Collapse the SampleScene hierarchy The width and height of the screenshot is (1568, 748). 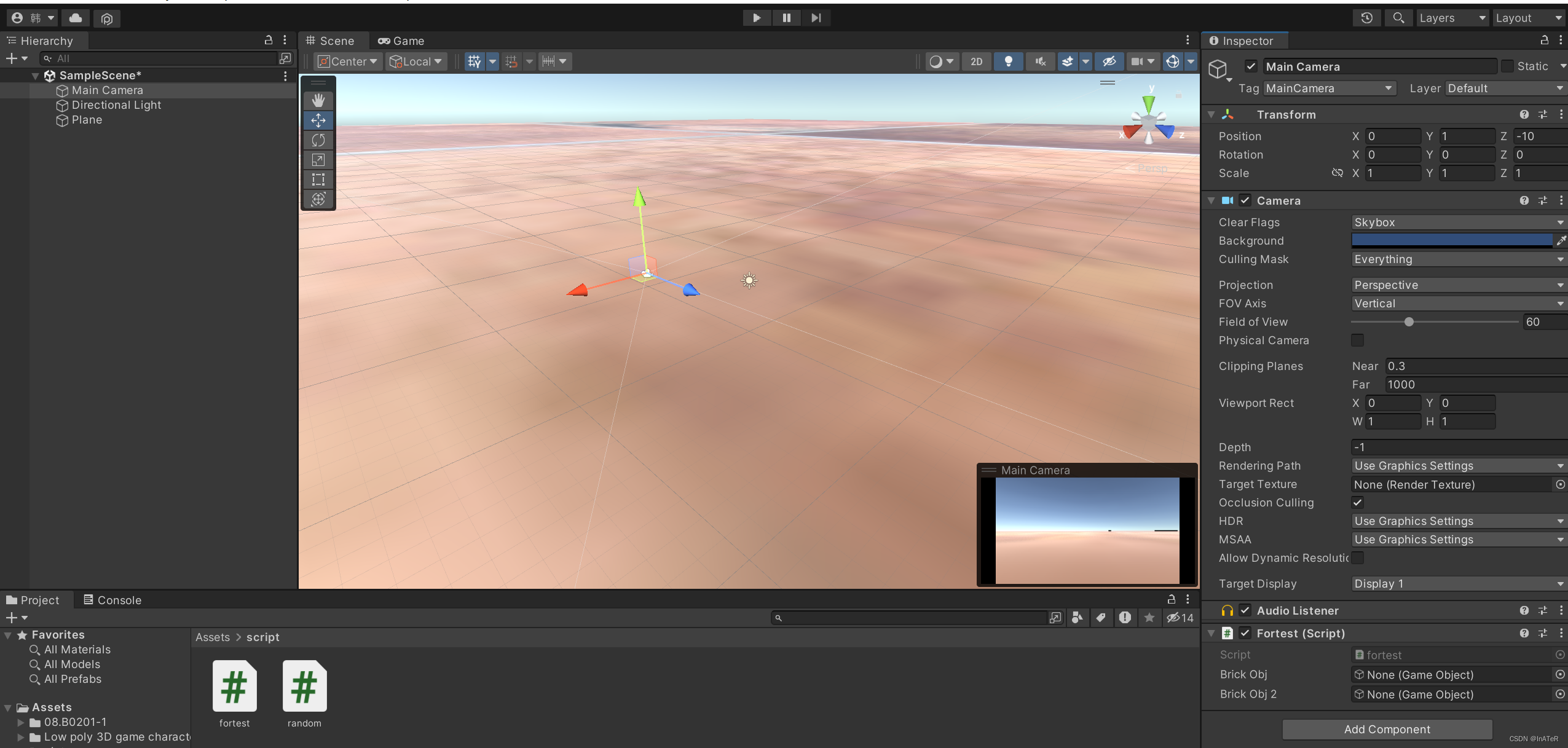[35, 75]
